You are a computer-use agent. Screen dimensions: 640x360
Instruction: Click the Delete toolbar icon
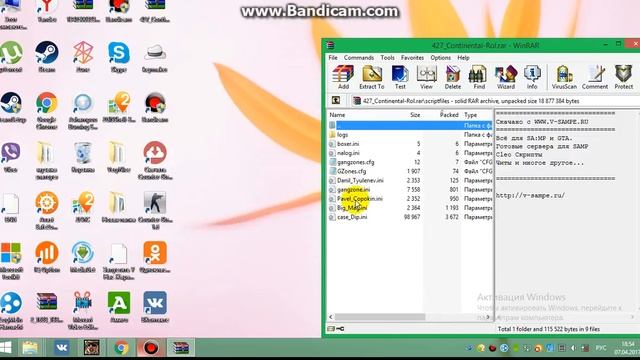point(453,77)
